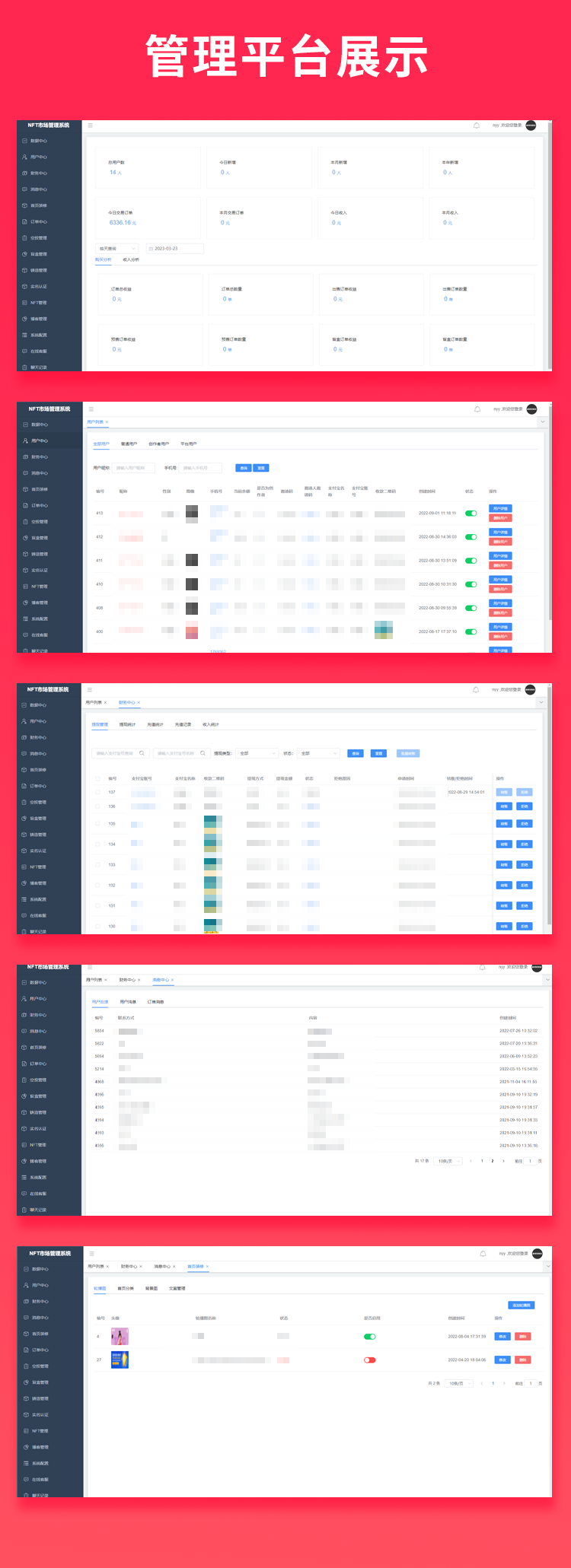The width and height of the screenshot is (571, 1568).
Task: Click the 添加轮播图 button
Action: point(522,1306)
